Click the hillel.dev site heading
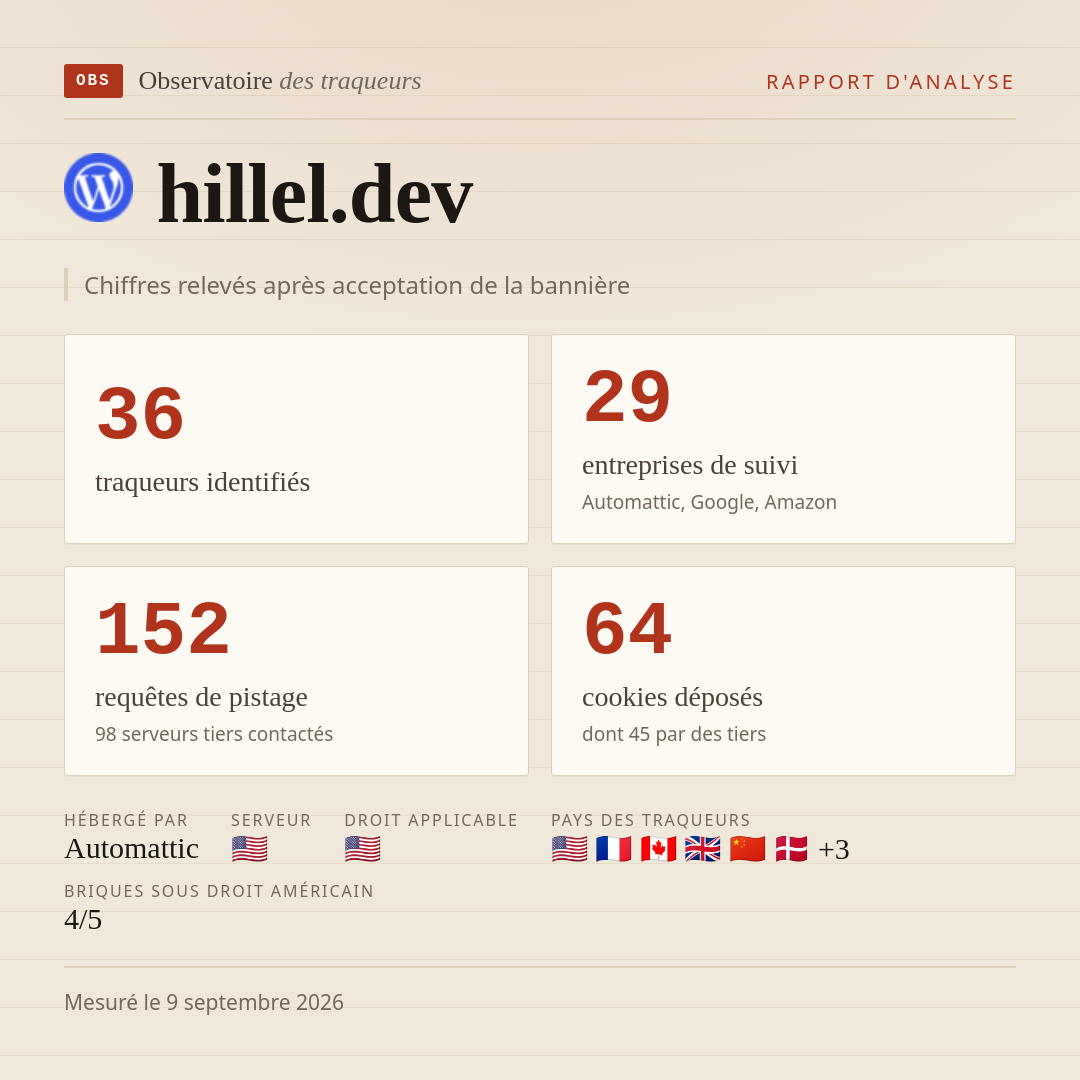The height and width of the screenshot is (1080, 1080). click(315, 194)
